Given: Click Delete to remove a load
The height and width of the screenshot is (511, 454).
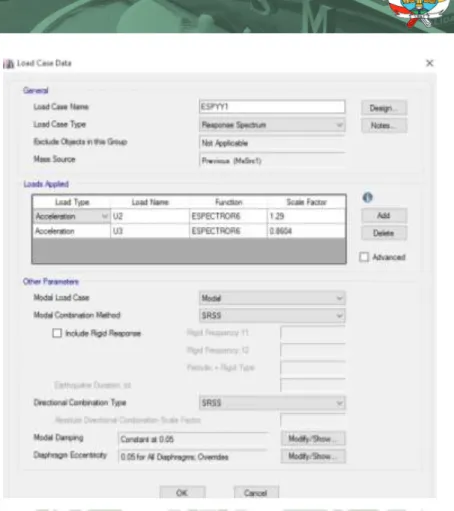Looking at the screenshot, I should [x=384, y=233].
